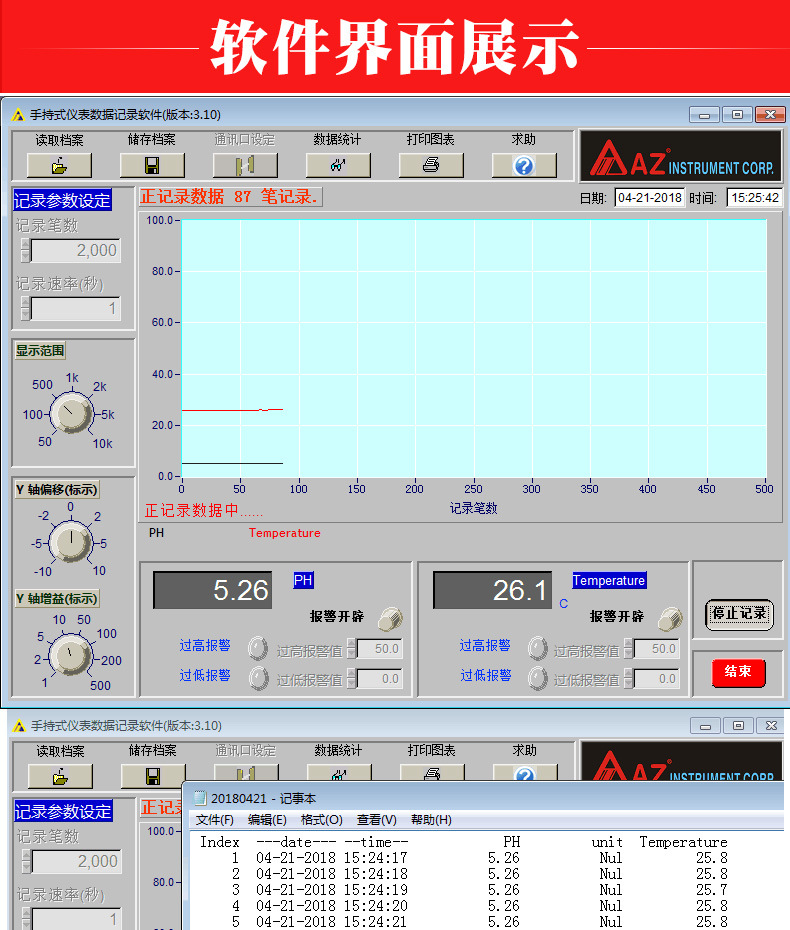
Task: Click the 日期 date field
Action: coord(649,198)
